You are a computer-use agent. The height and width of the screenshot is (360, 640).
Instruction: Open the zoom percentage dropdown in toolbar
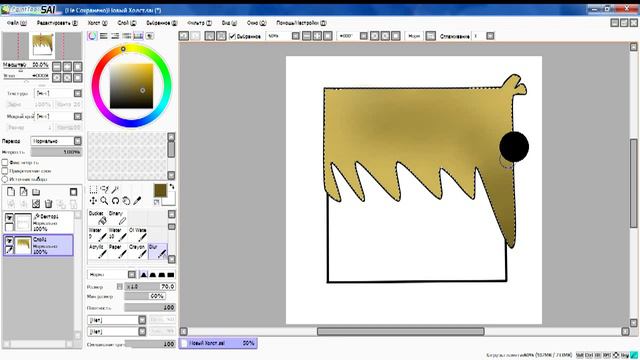pyautogui.click(x=296, y=36)
